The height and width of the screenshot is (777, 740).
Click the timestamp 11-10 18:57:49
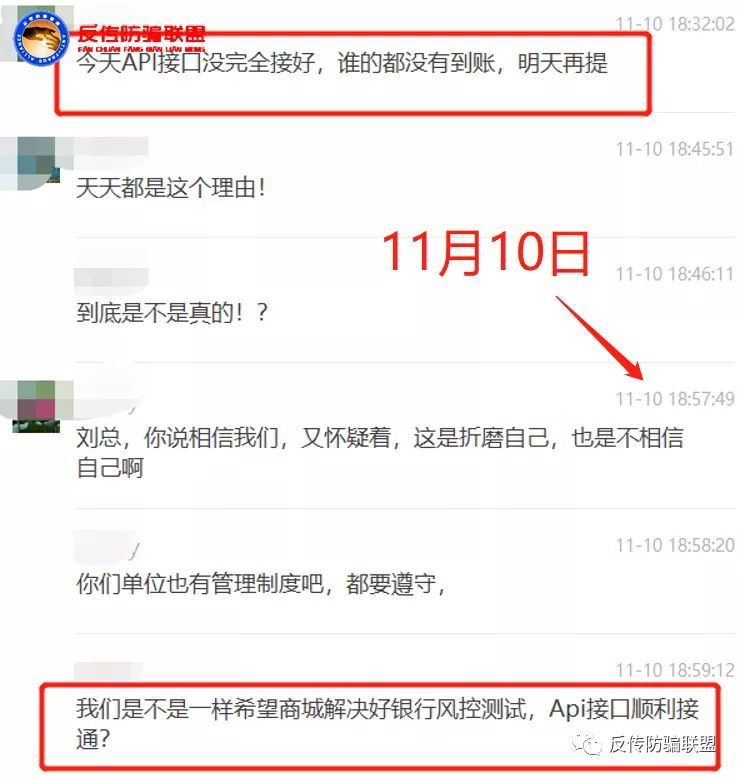675,398
